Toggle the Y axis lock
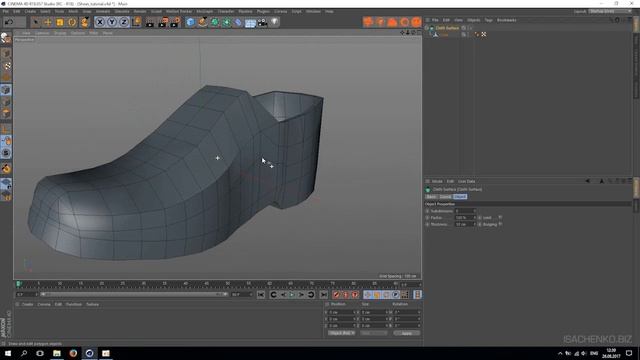The width and height of the screenshot is (640, 360). 112,22
